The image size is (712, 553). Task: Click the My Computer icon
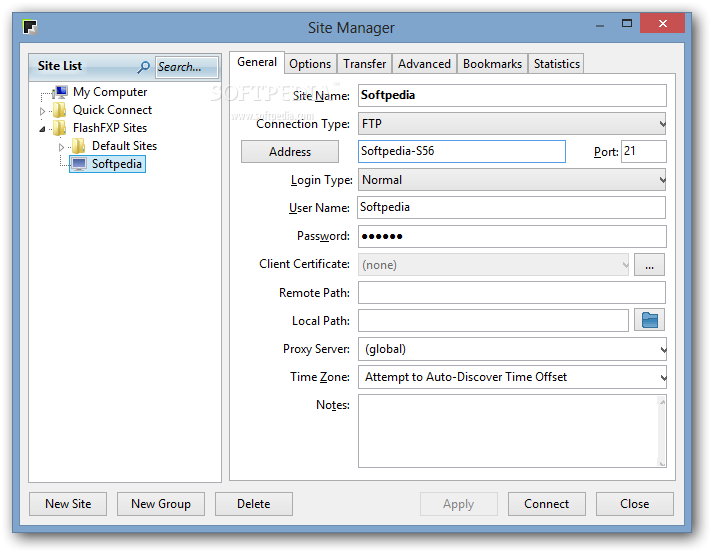(x=60, y=92)
